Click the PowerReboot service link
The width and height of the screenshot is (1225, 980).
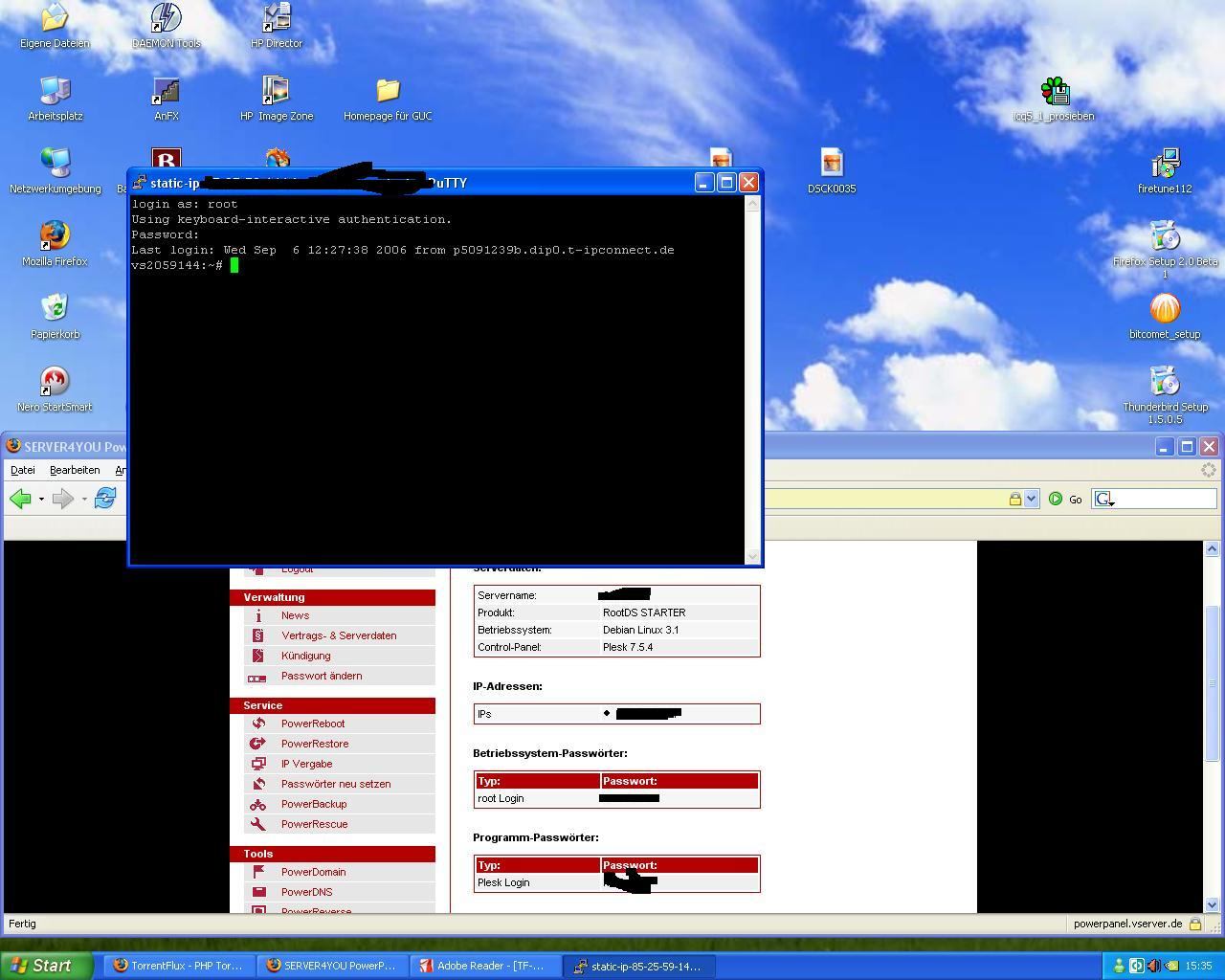313,724
